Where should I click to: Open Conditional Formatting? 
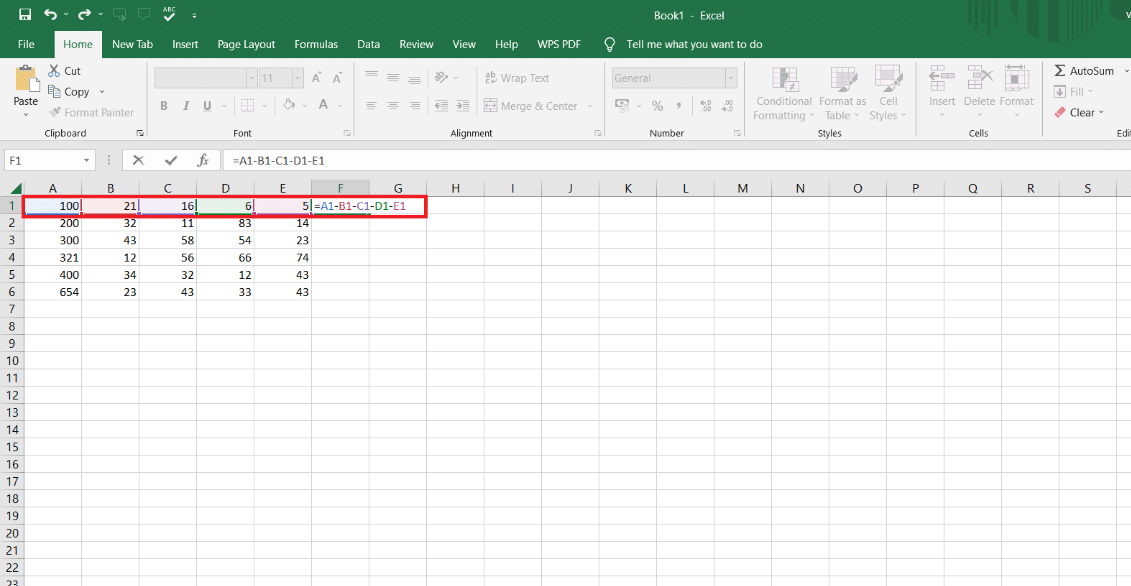point(783,93)
